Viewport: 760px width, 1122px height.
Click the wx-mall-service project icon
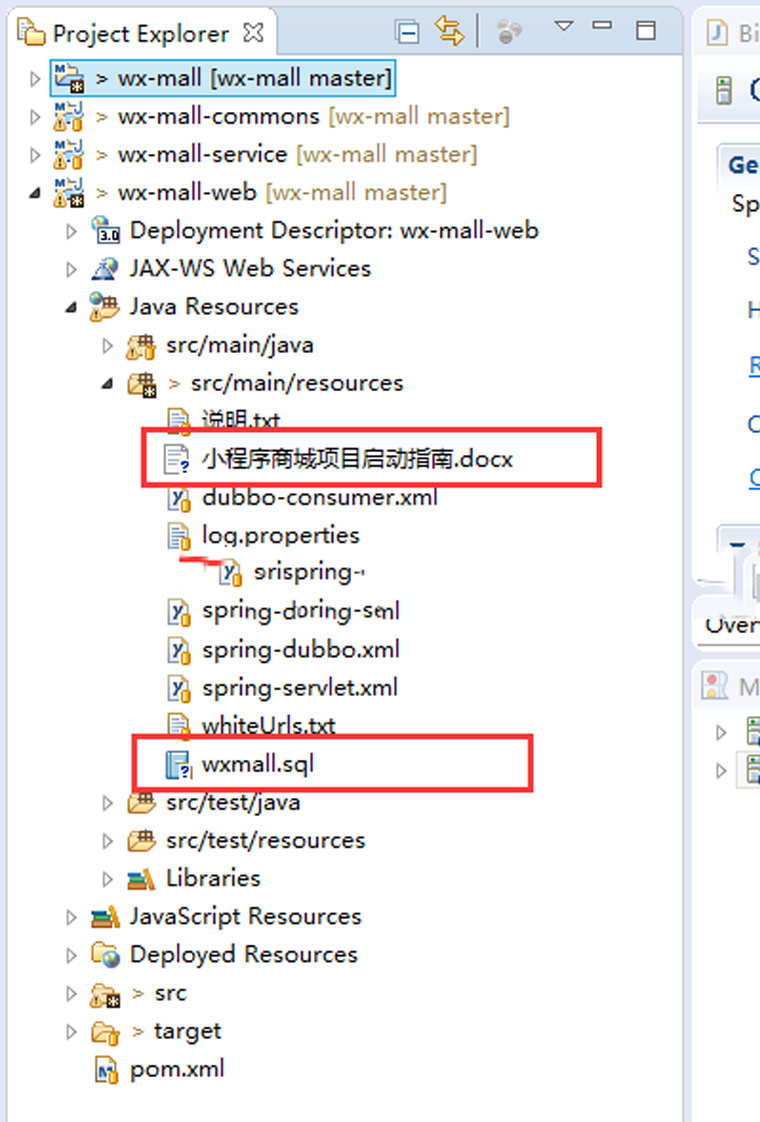click(69, 154)
